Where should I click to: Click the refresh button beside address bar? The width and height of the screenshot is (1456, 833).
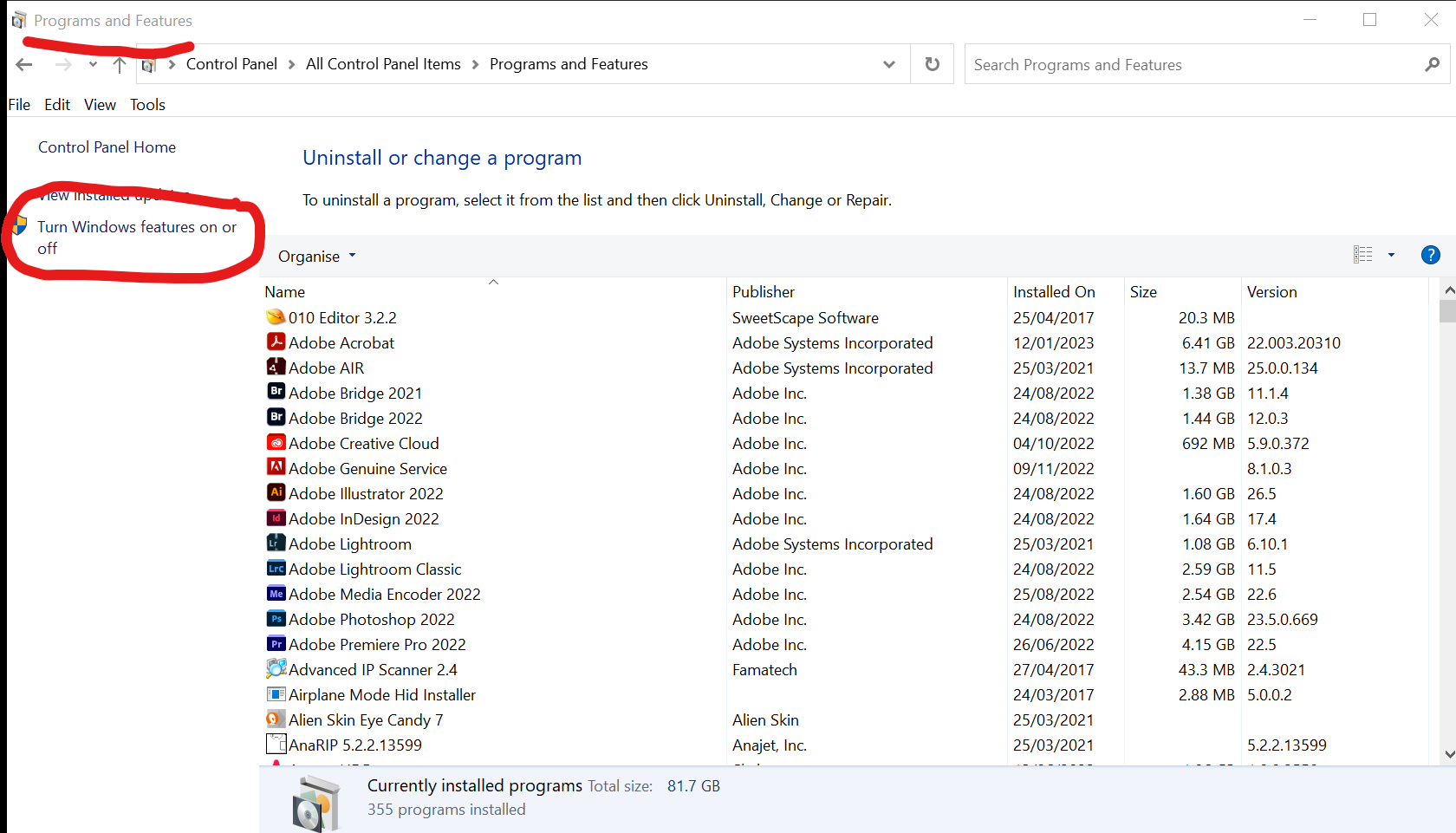coord(932,64)
